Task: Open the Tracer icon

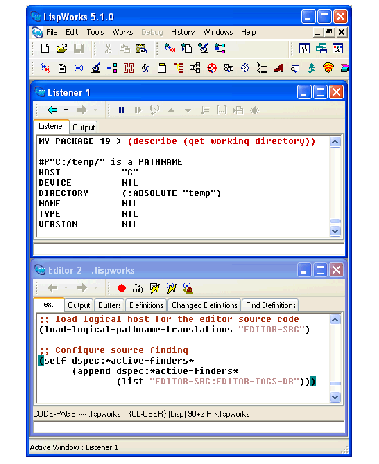Action: pos(262,68)
